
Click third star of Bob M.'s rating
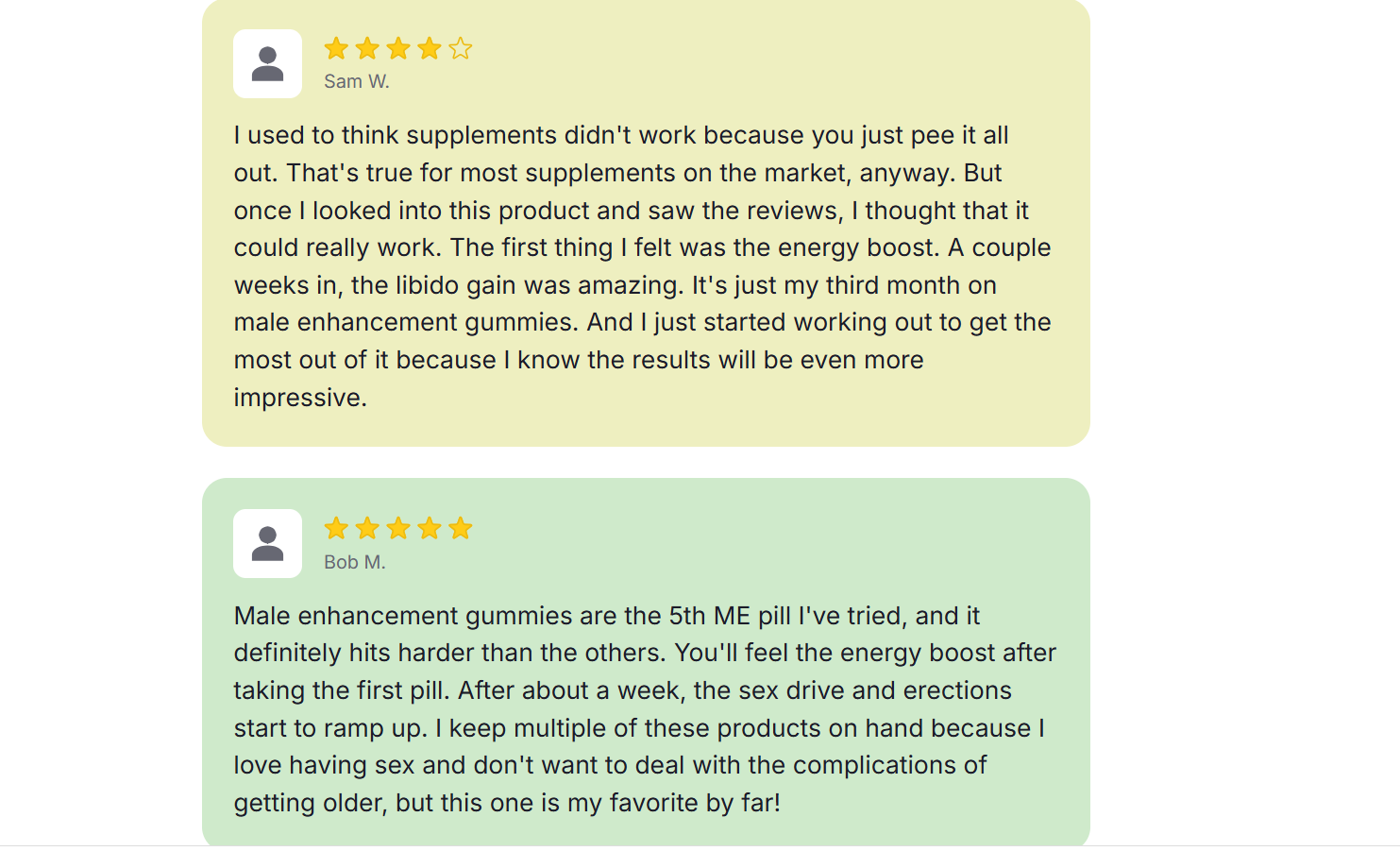(398, 528)
